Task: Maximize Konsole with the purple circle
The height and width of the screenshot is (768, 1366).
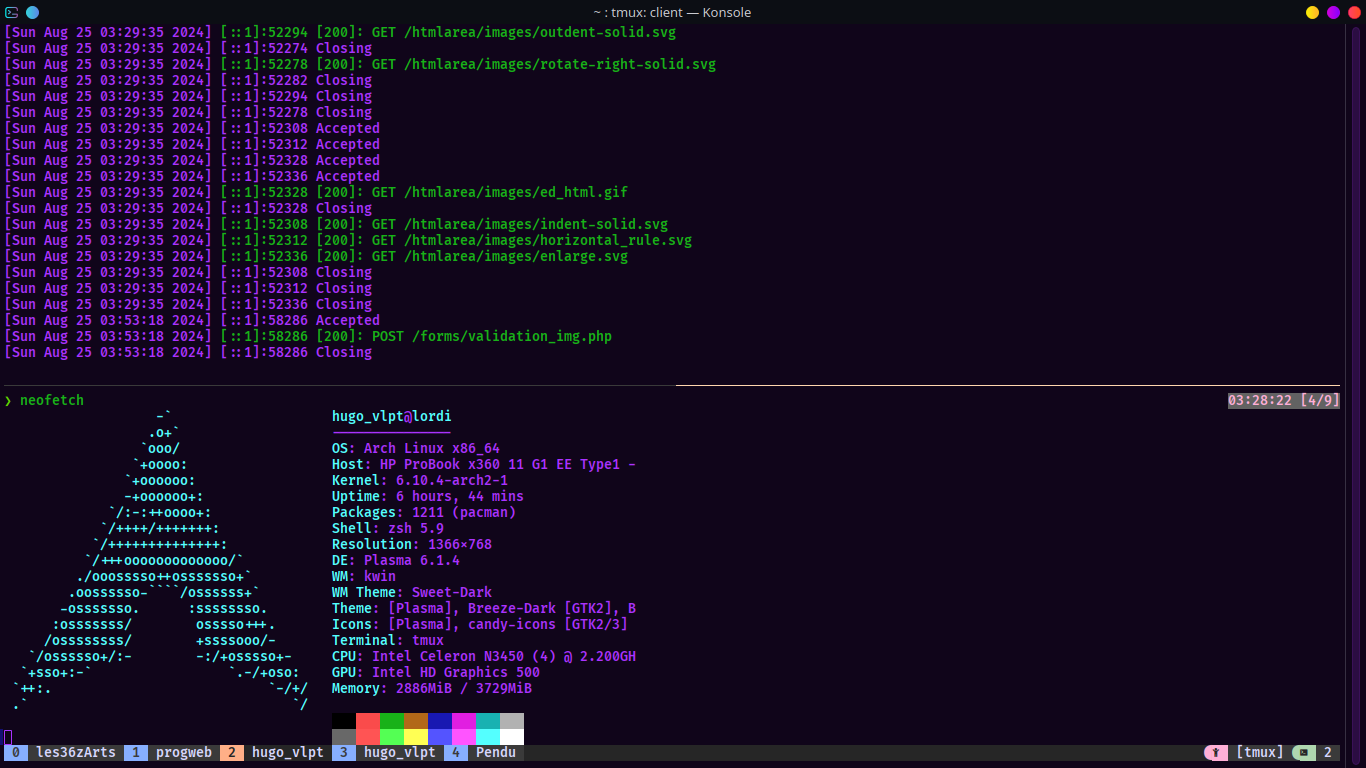Action: pos(1333,12)
